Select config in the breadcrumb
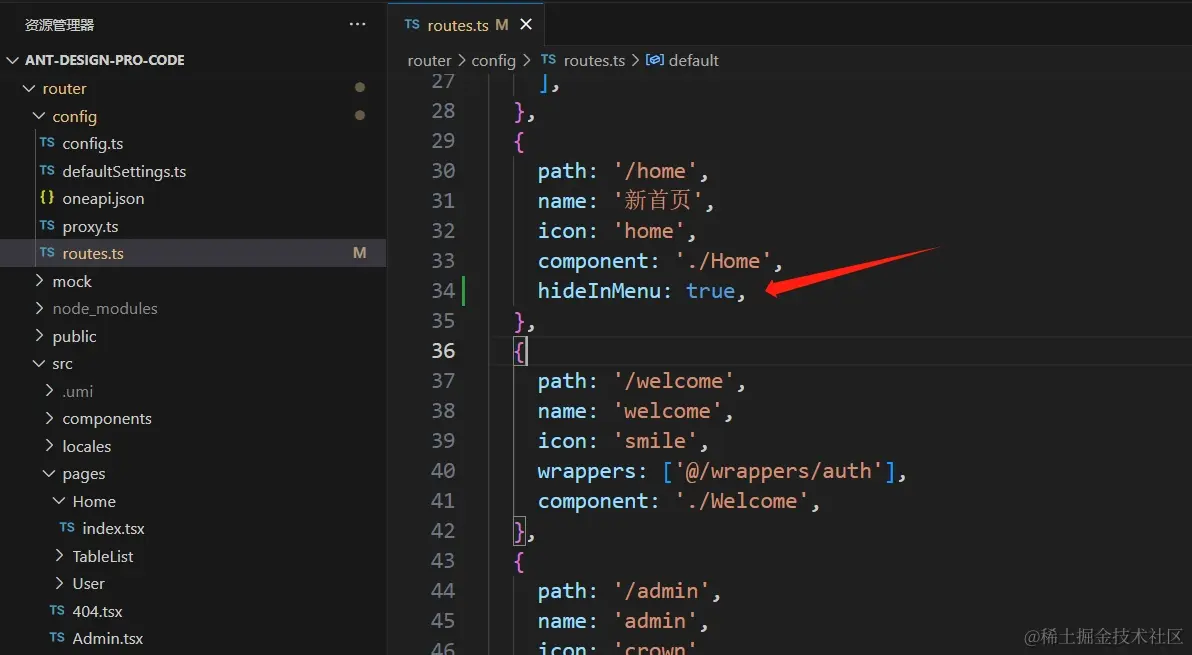 tap(493, 60)
